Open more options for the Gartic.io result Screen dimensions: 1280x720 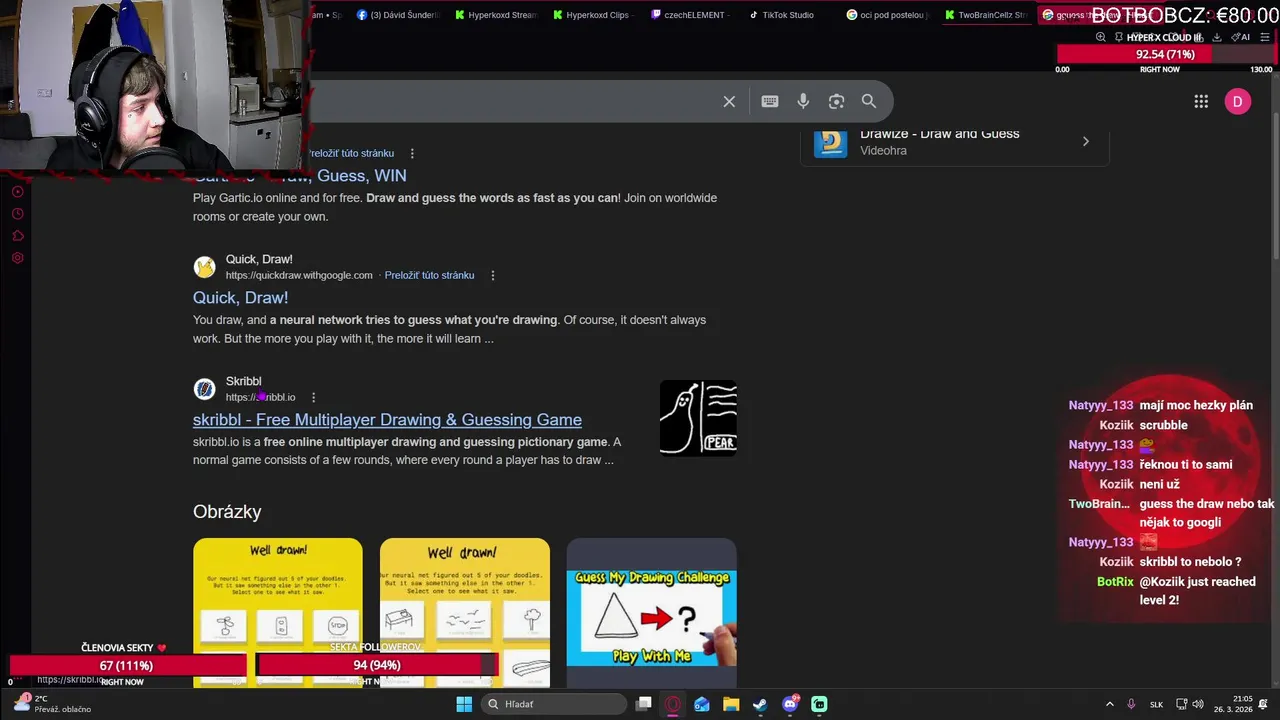(x=412, y=153)
